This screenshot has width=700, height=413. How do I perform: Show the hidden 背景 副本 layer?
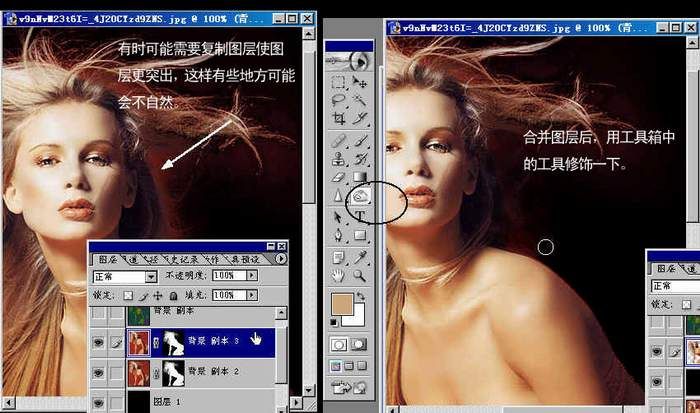click(98, 314)
